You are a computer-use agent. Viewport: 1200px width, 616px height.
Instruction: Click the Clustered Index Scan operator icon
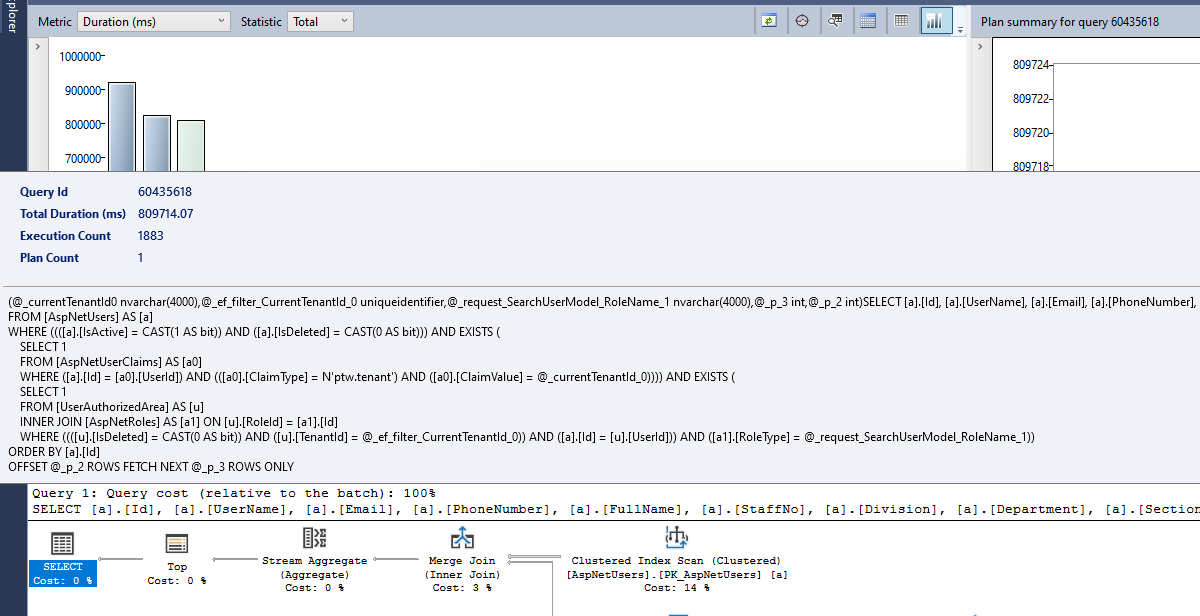coord(676,537)
